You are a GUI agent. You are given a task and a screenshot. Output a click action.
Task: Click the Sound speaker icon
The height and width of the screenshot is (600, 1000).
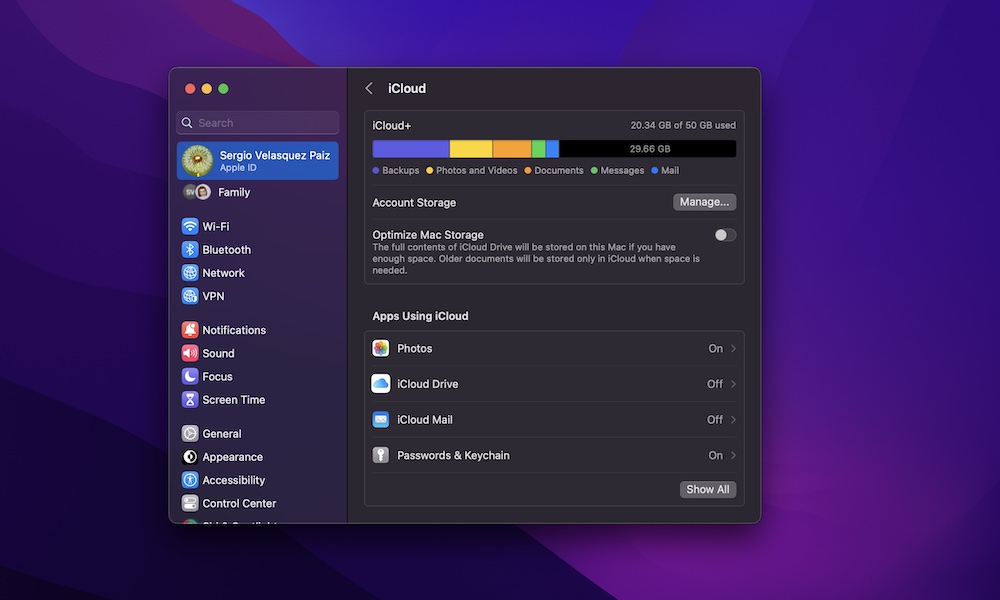pyautogui.click(x=189, y=353)
